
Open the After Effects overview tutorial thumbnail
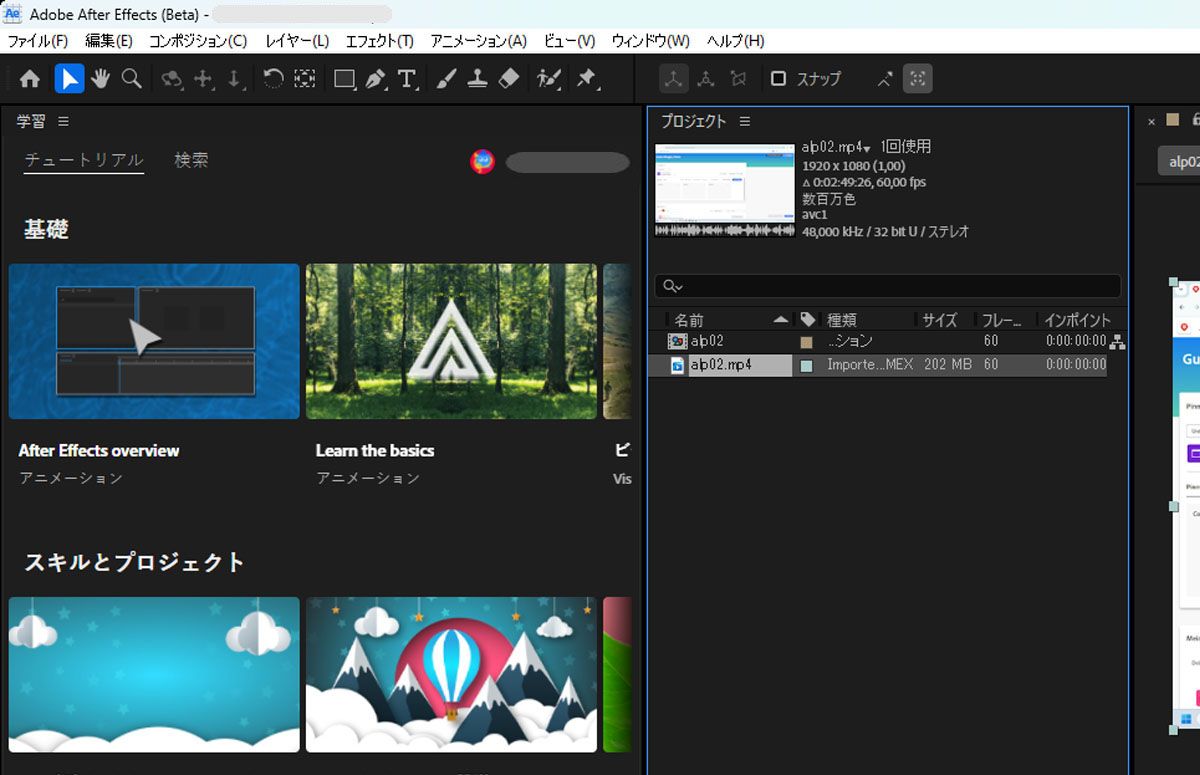(x=154, y=341)
